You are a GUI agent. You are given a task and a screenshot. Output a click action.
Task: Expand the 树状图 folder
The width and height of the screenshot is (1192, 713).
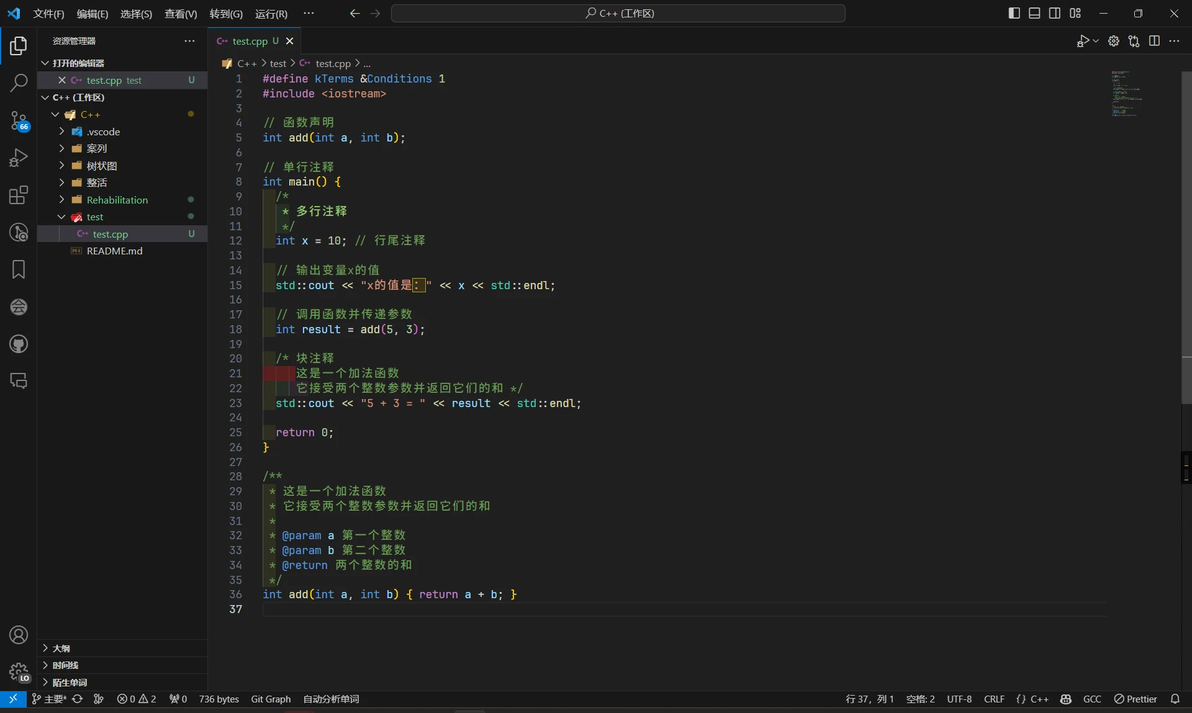tap(122, 166)
